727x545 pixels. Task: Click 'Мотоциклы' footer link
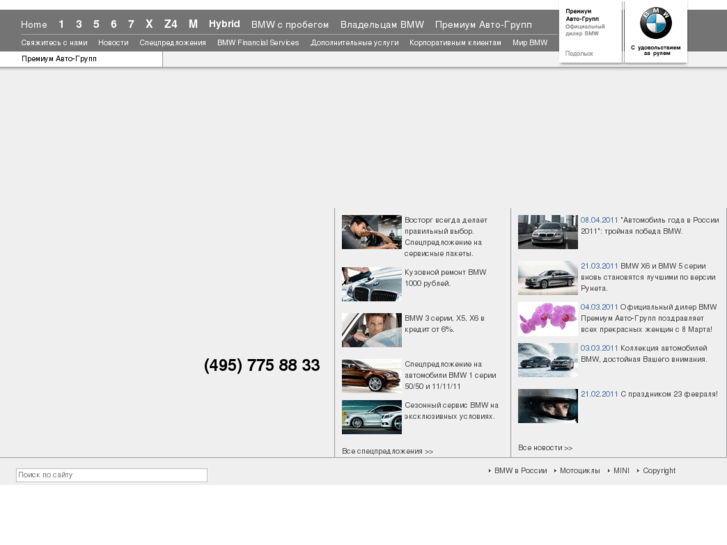[580, 471]
